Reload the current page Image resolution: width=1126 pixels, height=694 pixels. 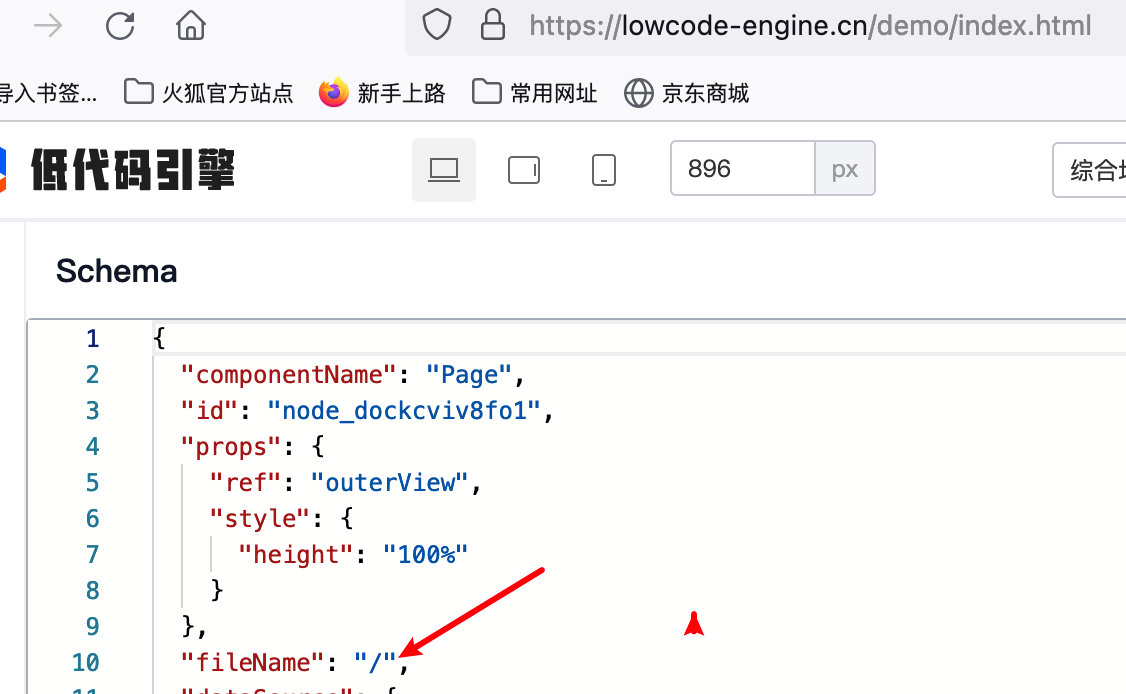120,25
